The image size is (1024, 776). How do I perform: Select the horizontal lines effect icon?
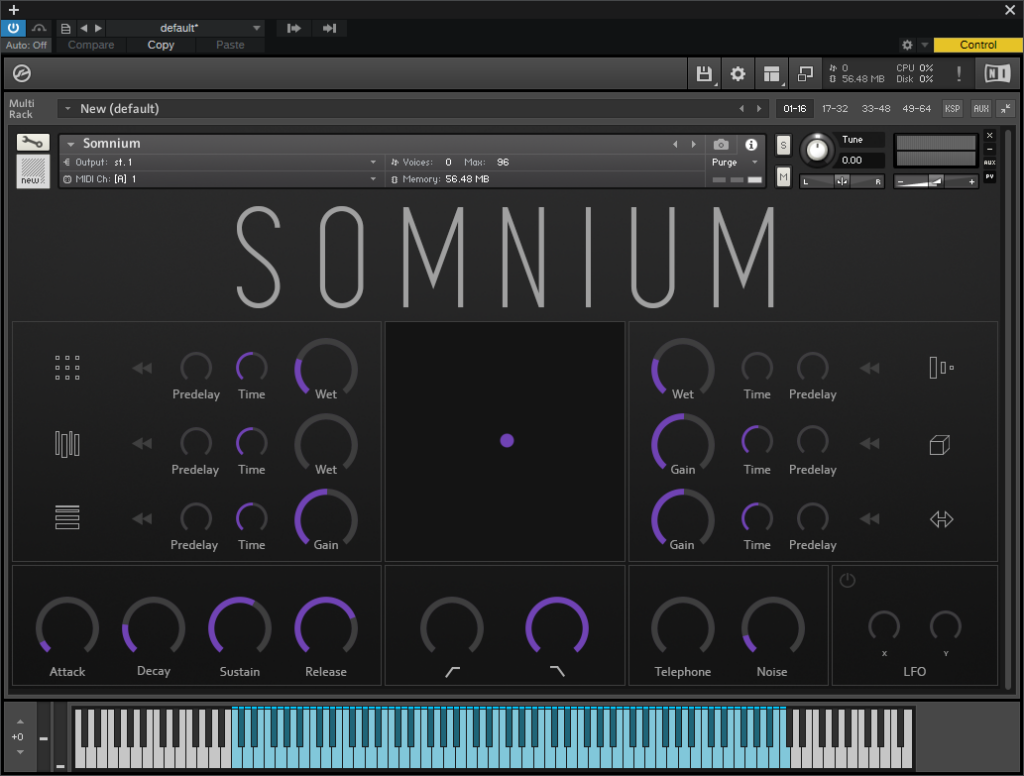[x=67, y=517]
